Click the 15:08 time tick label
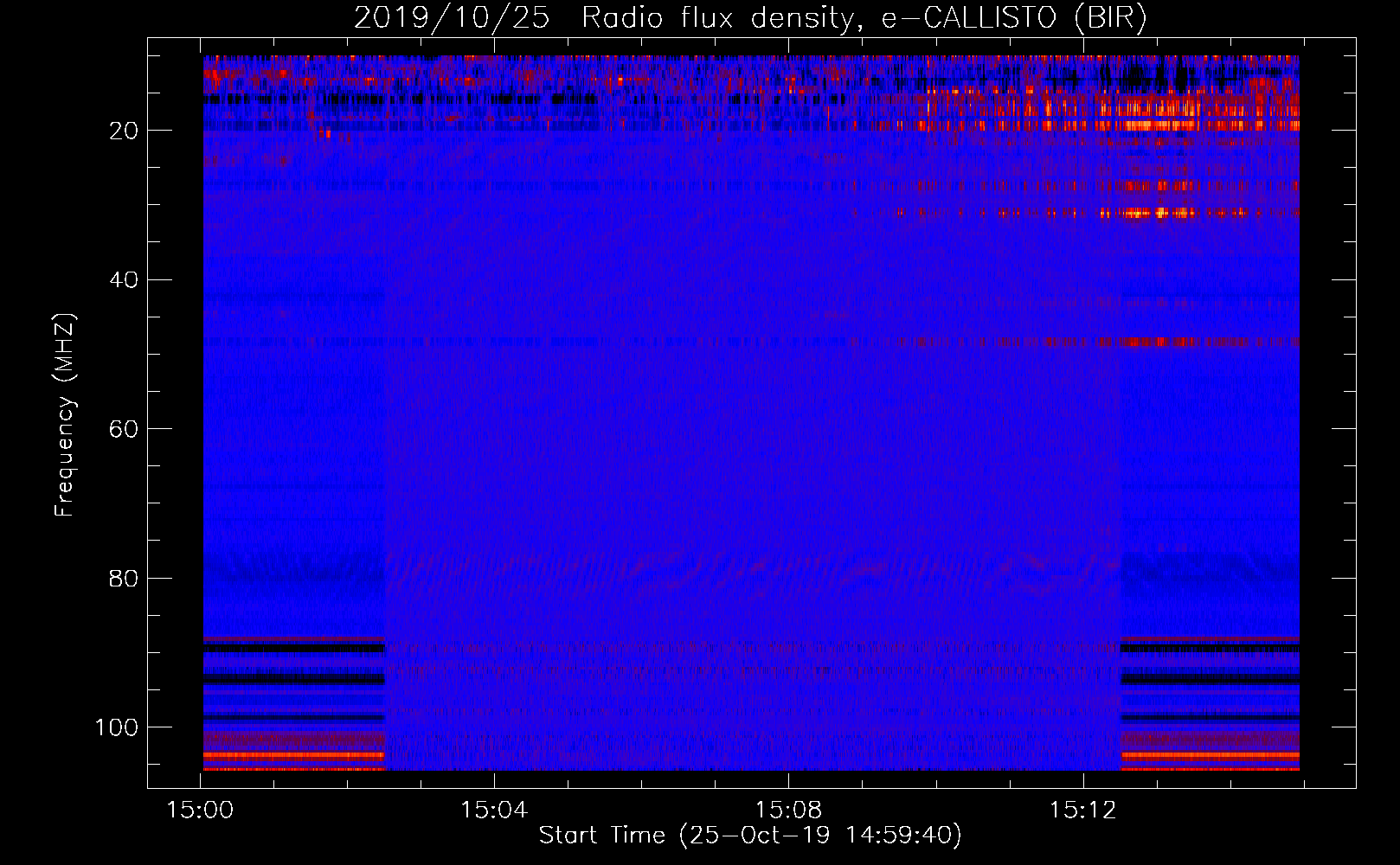 (788, 811)
